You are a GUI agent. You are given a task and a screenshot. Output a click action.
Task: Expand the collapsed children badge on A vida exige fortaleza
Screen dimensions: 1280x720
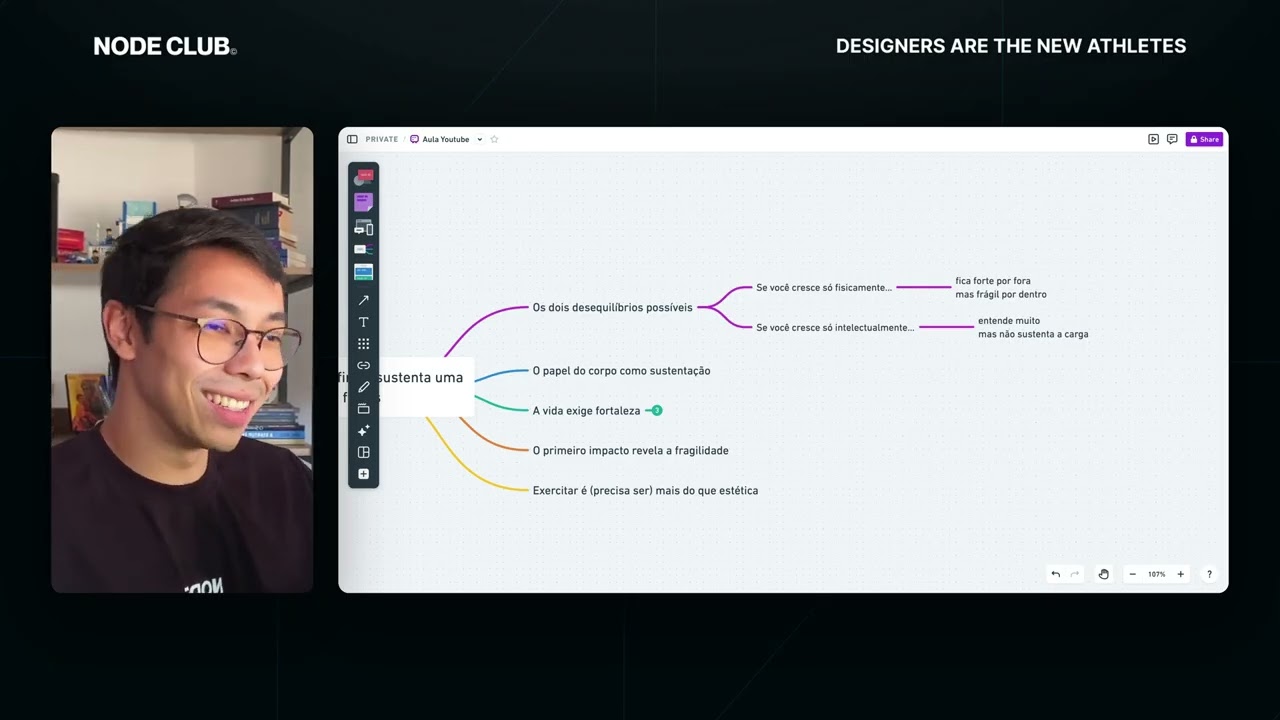click(x=657, y=410)
